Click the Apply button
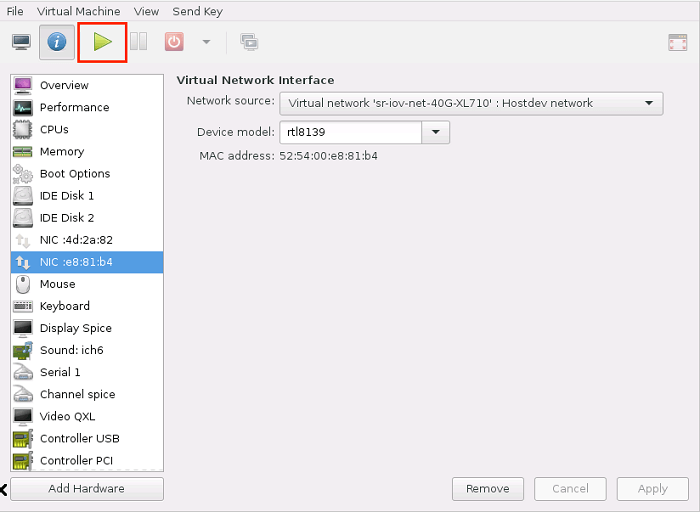The image size is (700, 512). 653,489
